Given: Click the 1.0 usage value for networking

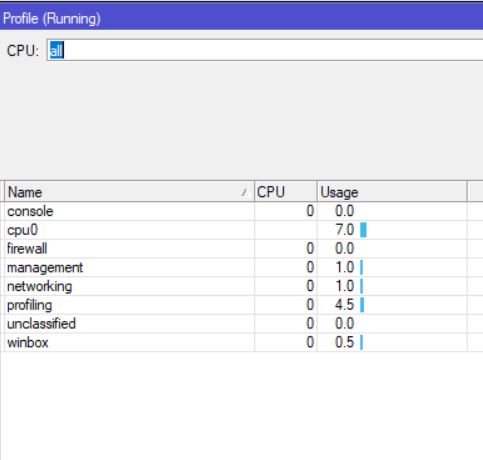Looking at the screenshot, I should [x=345, y=286].
